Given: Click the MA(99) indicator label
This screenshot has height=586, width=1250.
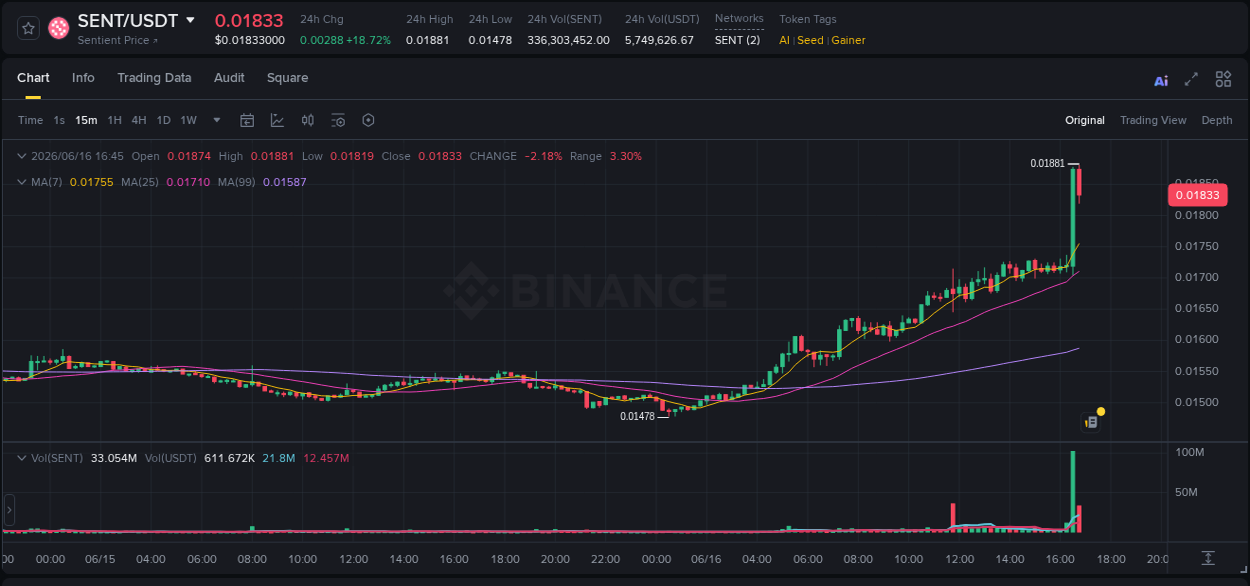Looking at the screenshot, I should pyautogui.click(x=236, y=182).
